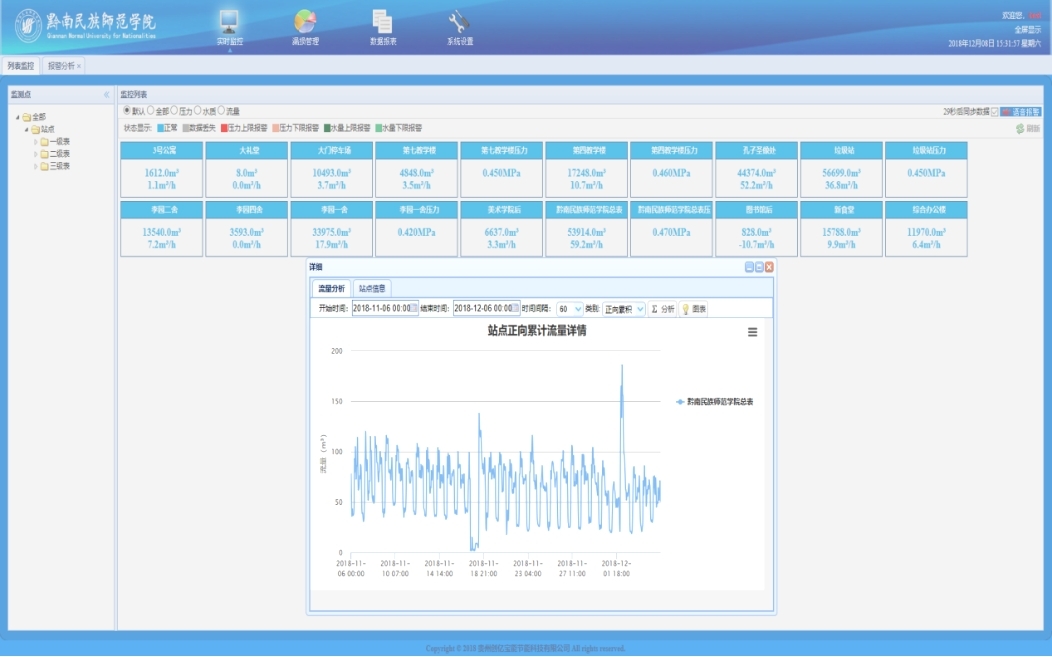Click the green 刷新 refresh icon
Viewport: 1052px width, 657px height.
click(x=1020, y=128)
